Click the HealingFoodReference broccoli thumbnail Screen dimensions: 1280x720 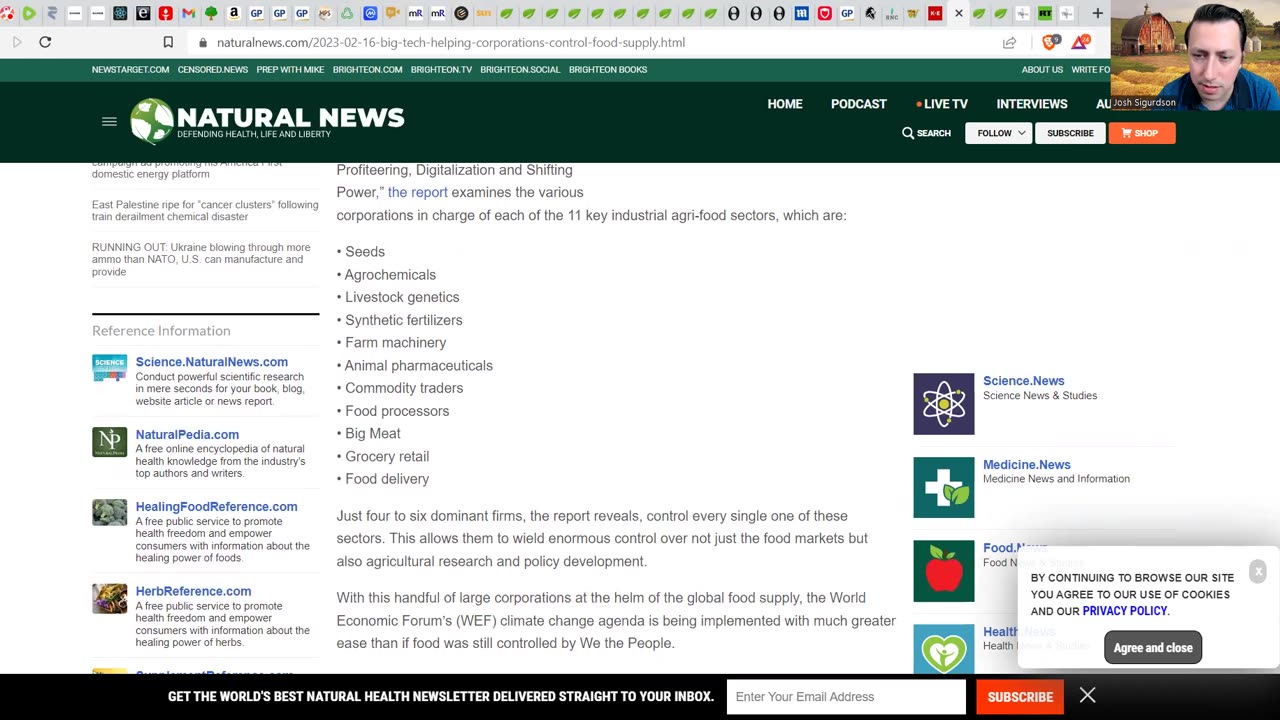[x=110, y=513]
